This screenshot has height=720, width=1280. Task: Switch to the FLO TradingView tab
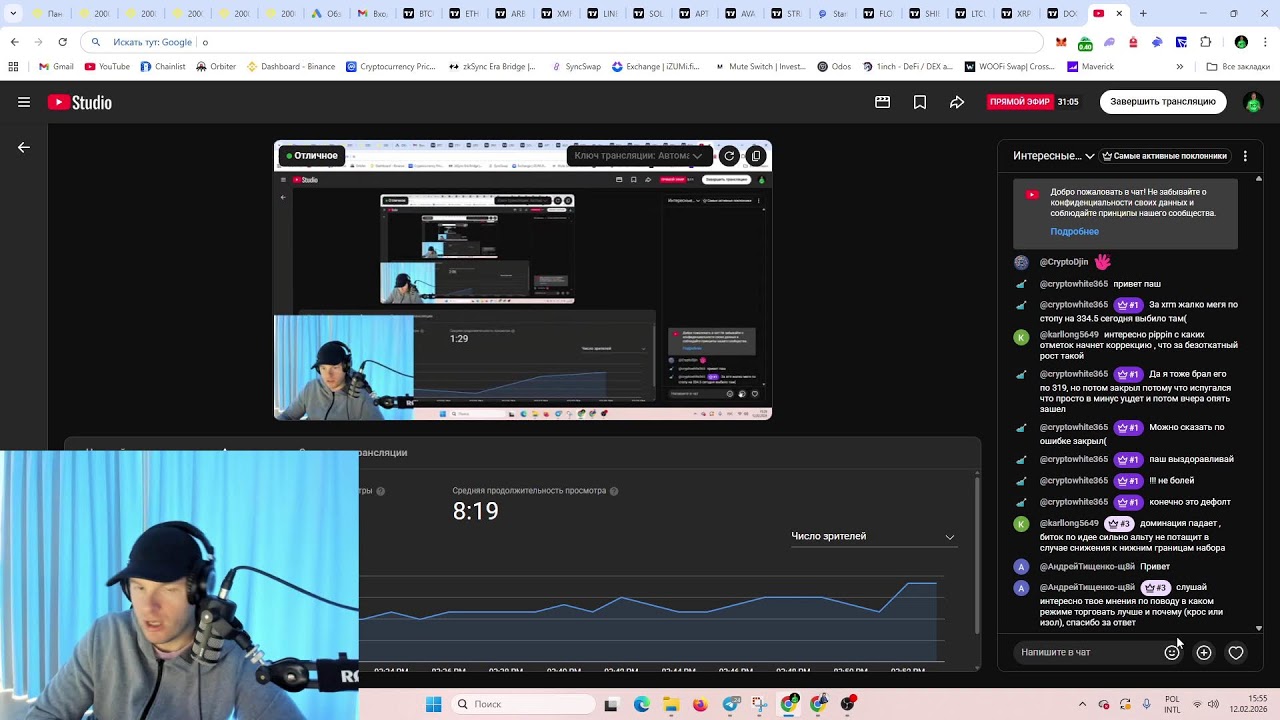click(x=878, y=14)
